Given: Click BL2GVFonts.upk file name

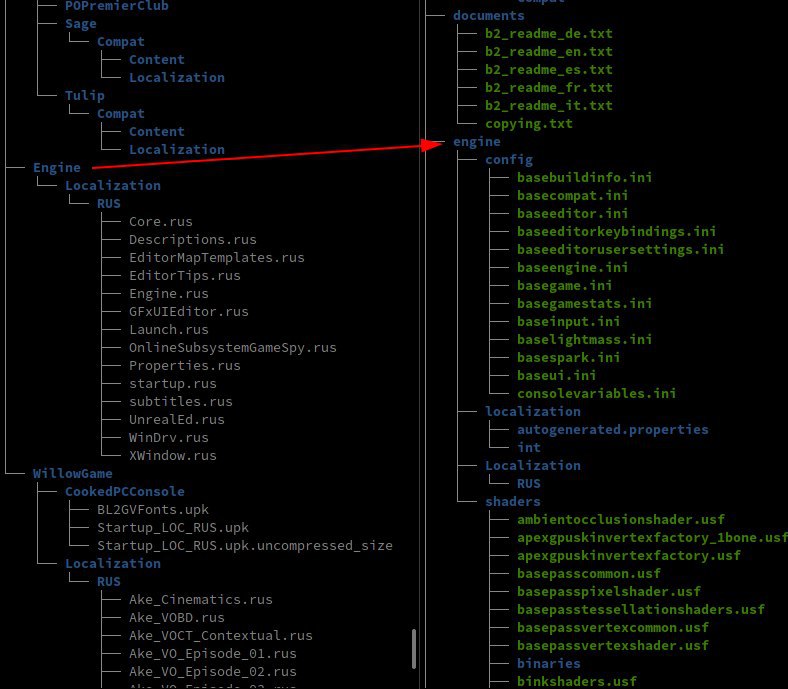Looking at the screenshot, I should coord(153,510).
